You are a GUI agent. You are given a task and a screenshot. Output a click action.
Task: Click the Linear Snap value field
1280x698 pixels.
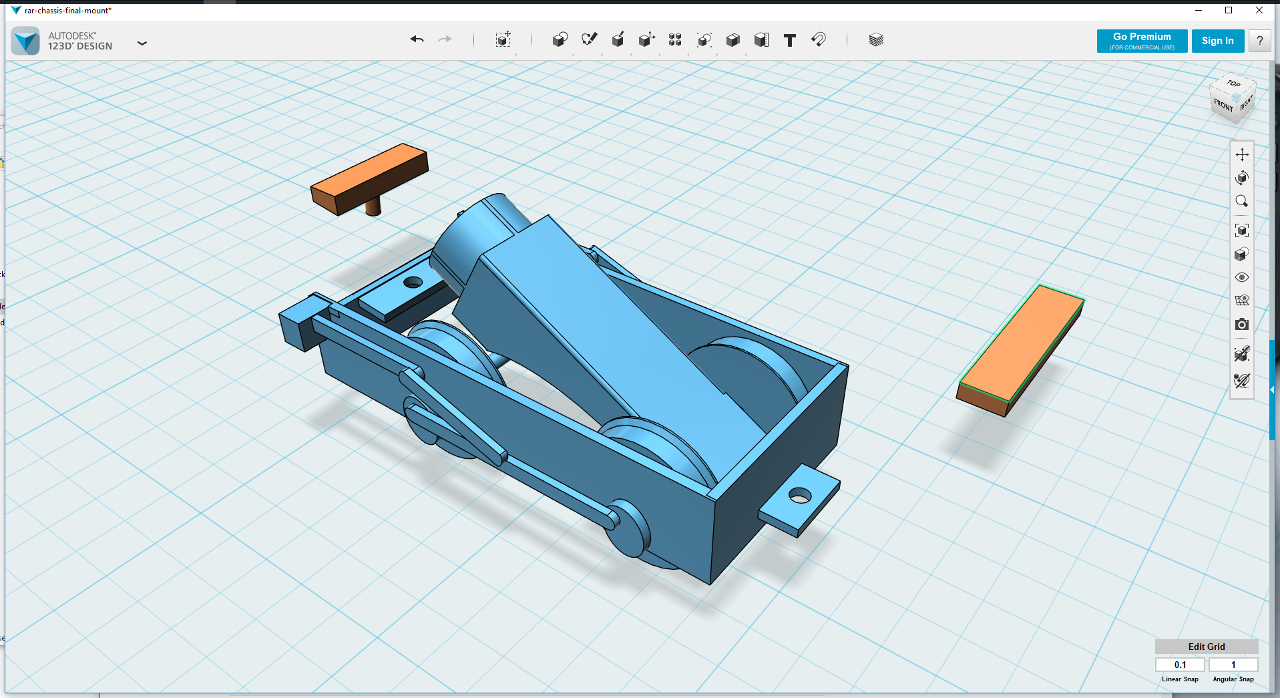(1180, 665)
